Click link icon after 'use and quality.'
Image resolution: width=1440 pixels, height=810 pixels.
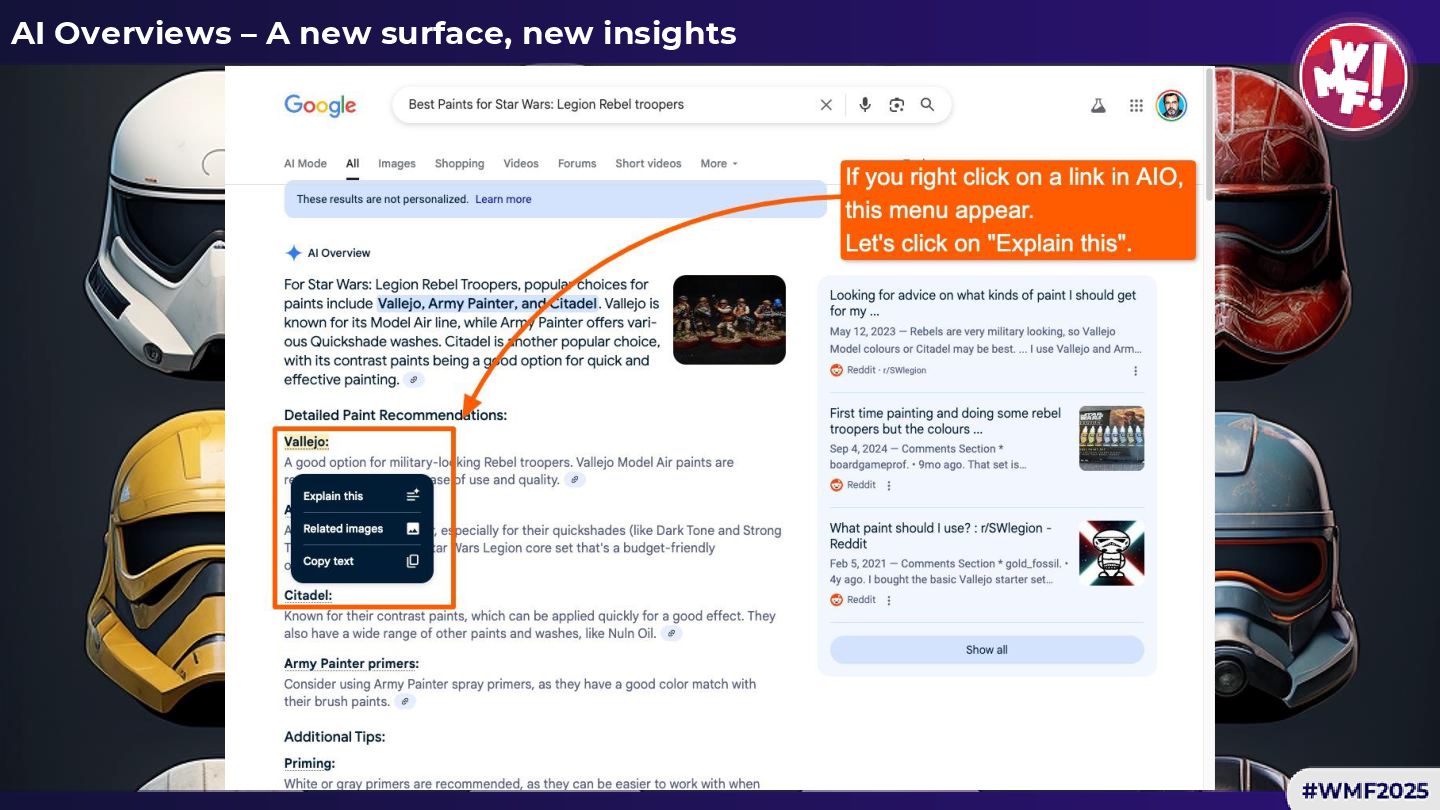click(574, 480)
